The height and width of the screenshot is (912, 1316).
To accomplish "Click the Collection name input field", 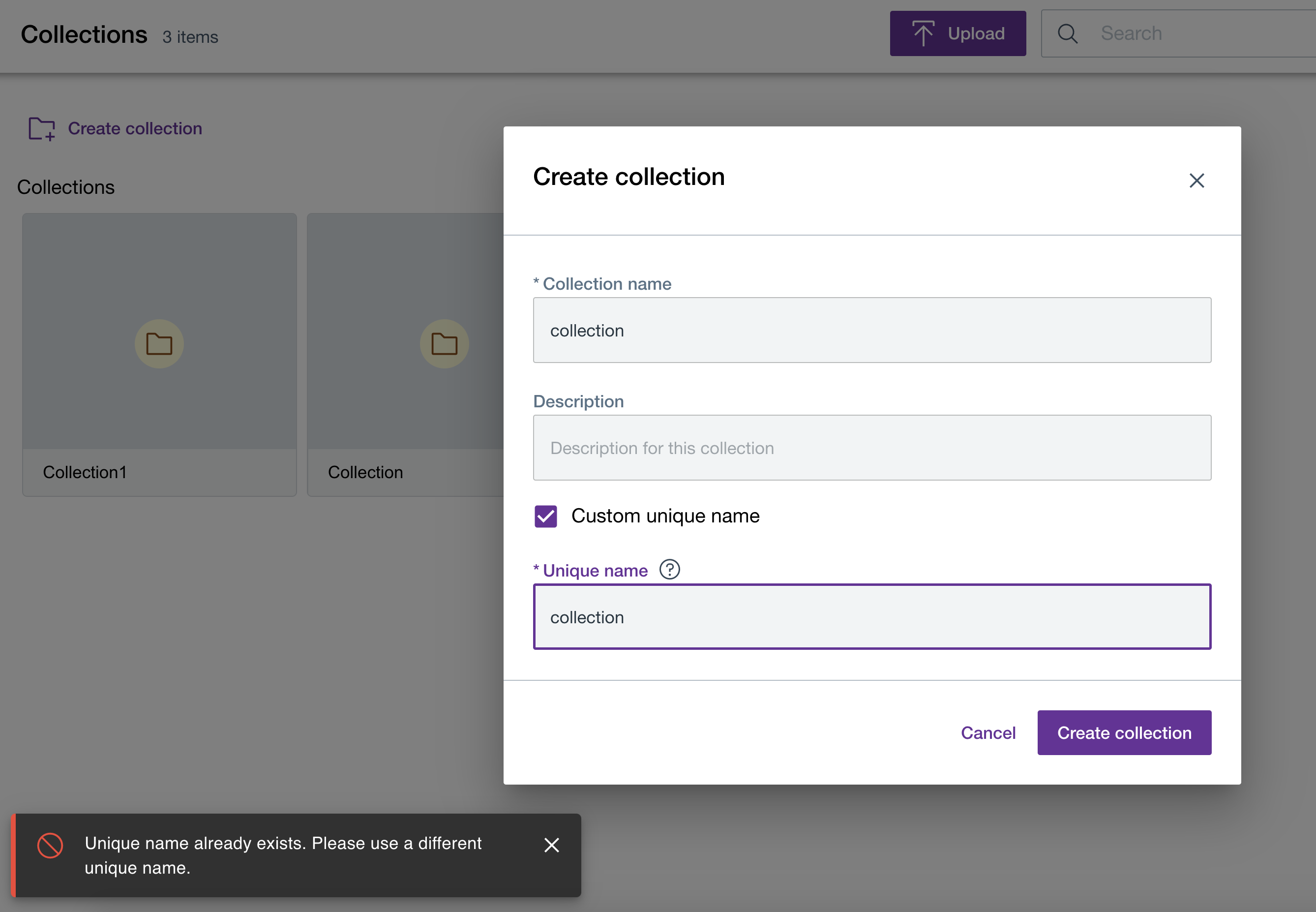I will [x=871, y=330].
